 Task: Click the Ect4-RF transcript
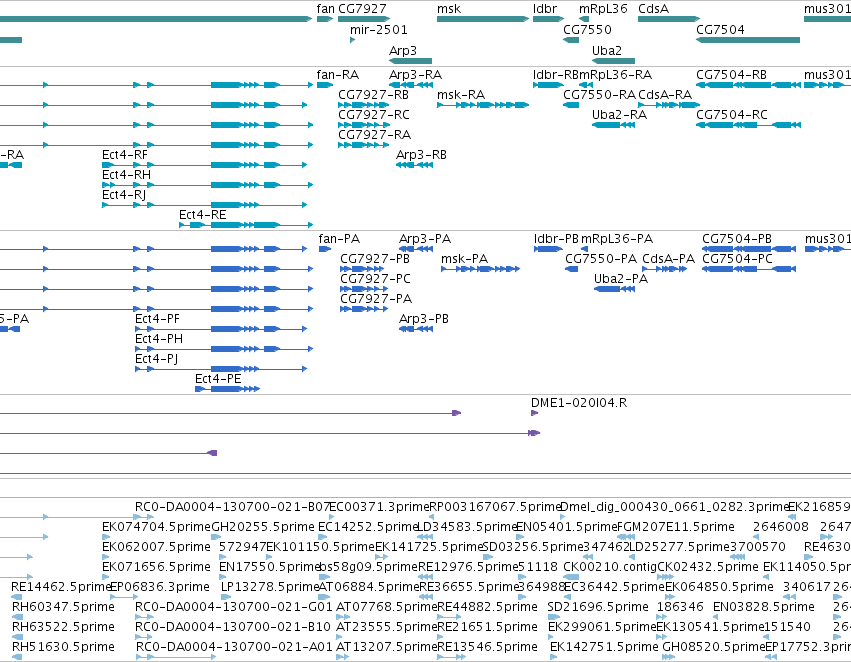click(x=205, y=165)
